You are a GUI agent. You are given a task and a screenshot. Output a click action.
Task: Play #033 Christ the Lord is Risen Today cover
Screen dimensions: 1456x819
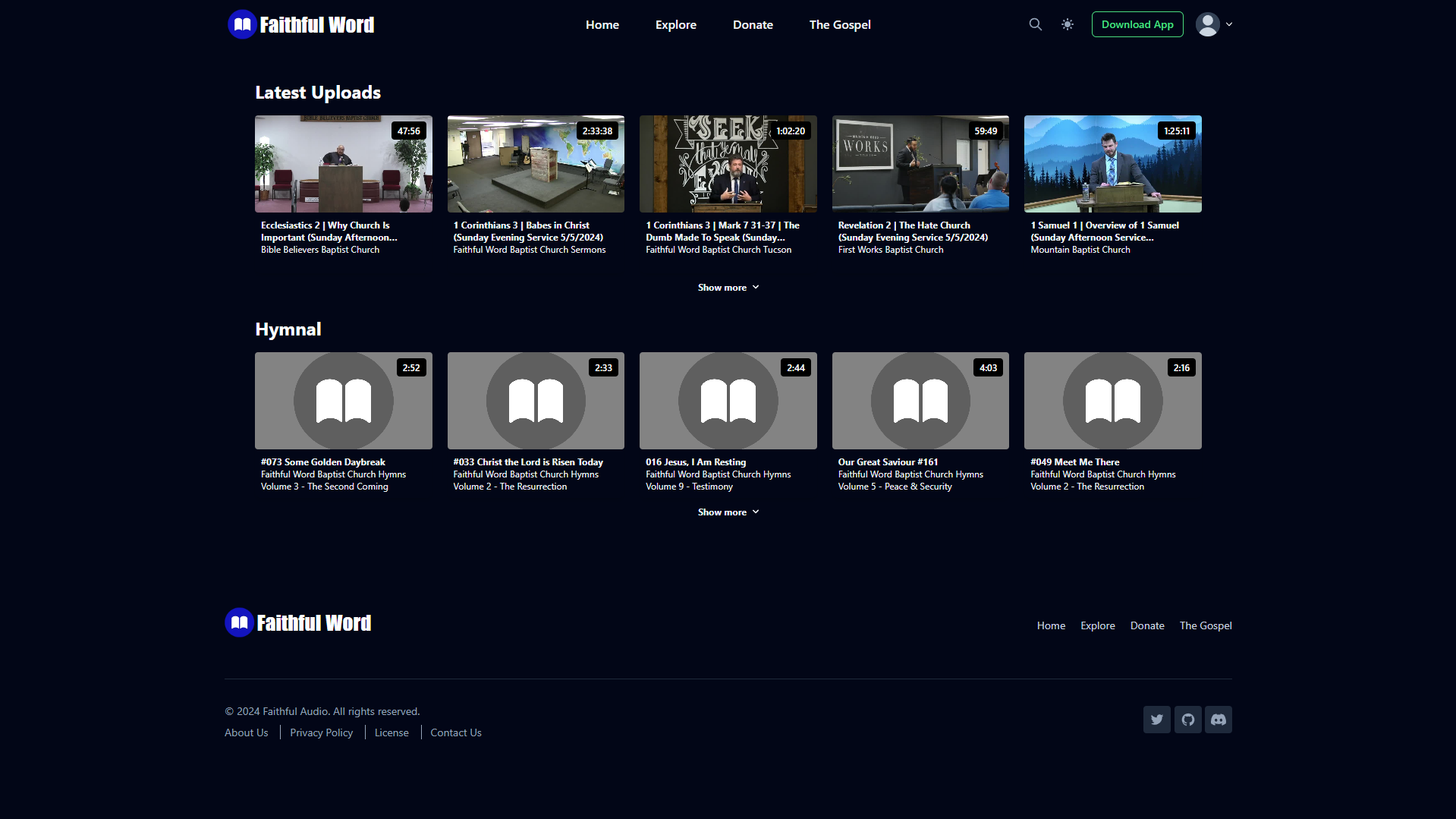pos(536,401)
